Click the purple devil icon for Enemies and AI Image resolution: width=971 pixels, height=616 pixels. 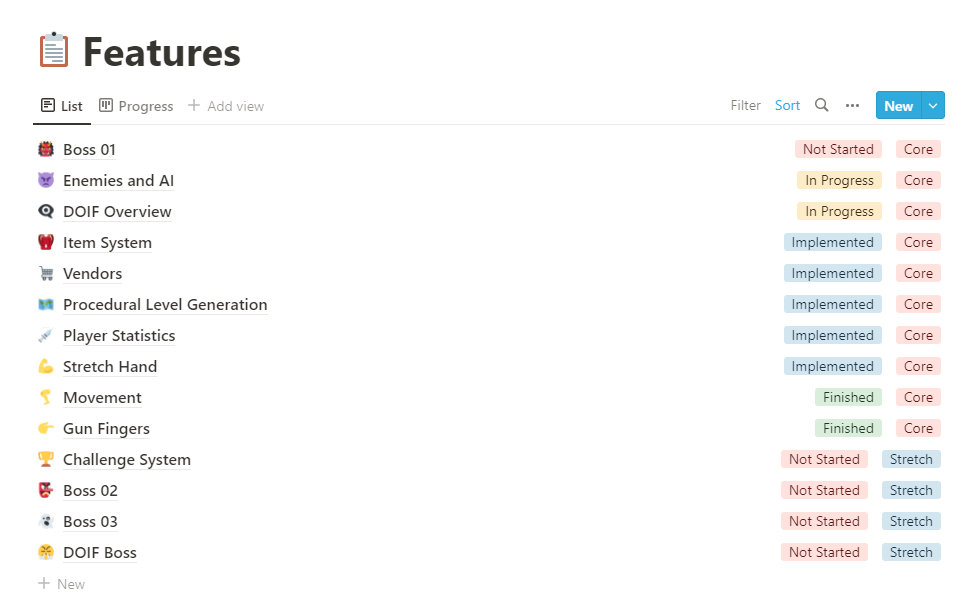point(45,181)
